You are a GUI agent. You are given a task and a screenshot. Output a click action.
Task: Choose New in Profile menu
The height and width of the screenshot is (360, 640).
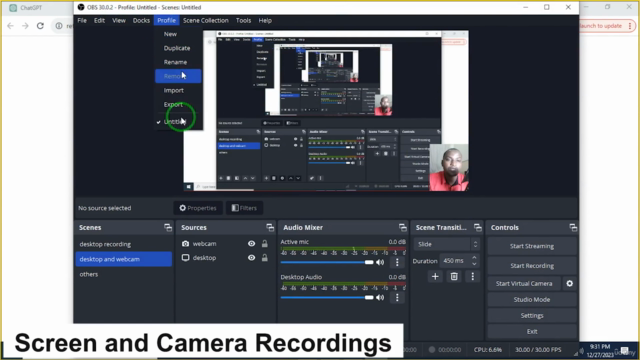click(178, 34)
